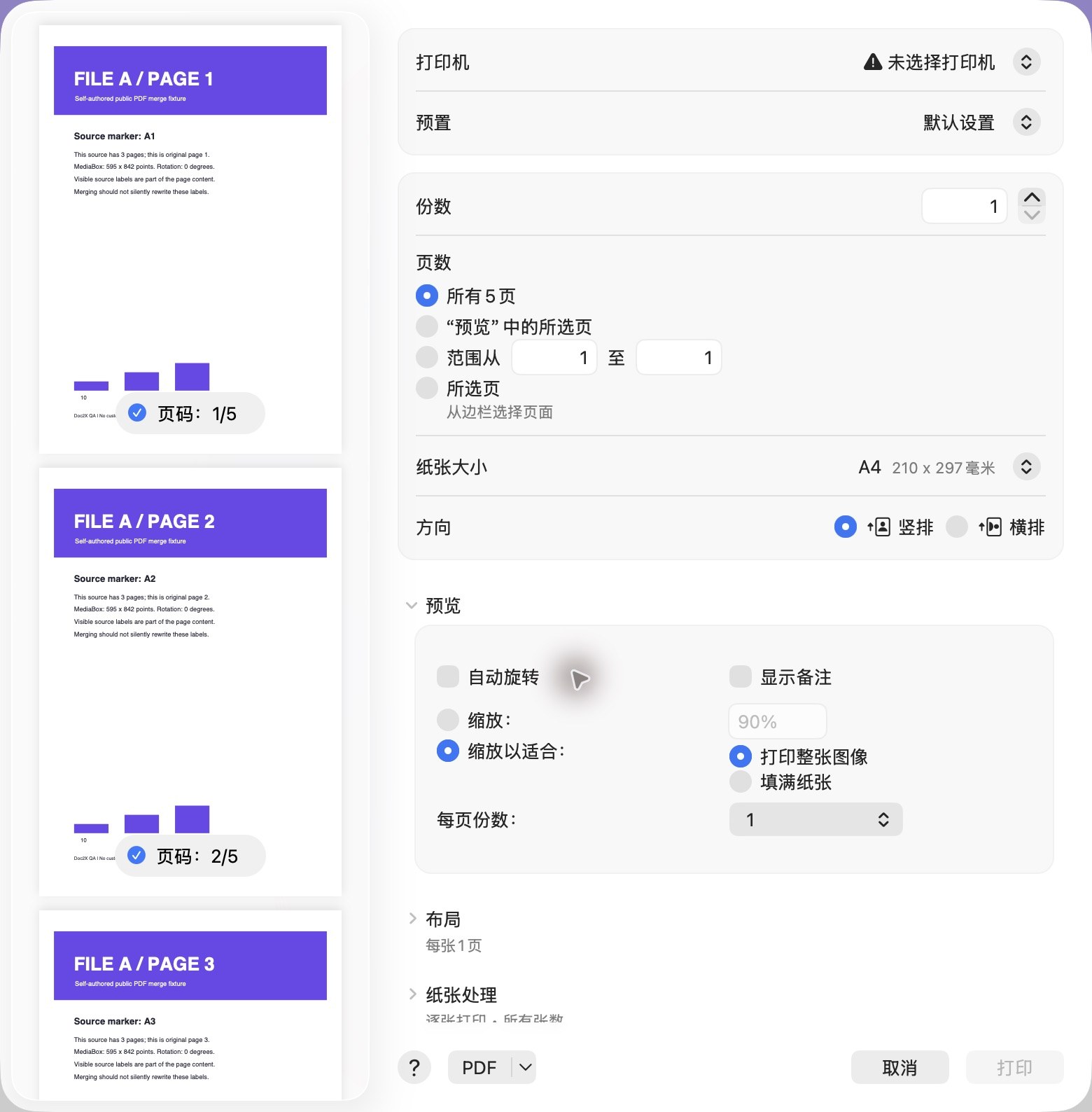Toggle the checkmark on page 2/5 thumbnail
The height and width of the screenshot is (1112, 1092).
pos(136,855)
